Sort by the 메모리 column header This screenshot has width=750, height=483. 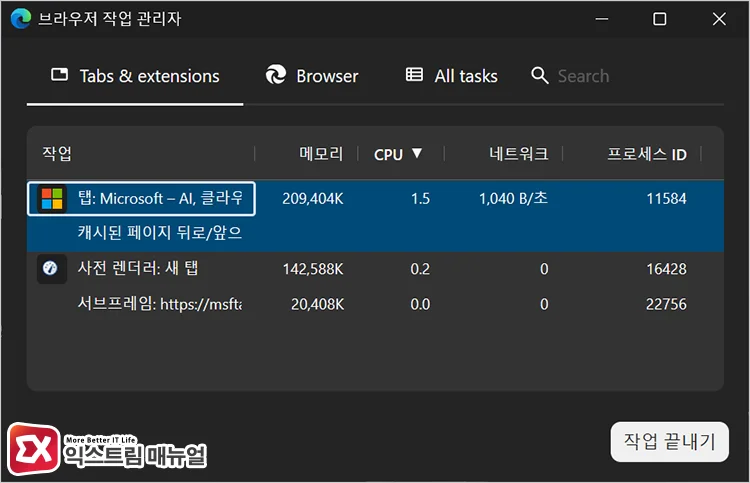pyautogui.click(x=321, y=154)
